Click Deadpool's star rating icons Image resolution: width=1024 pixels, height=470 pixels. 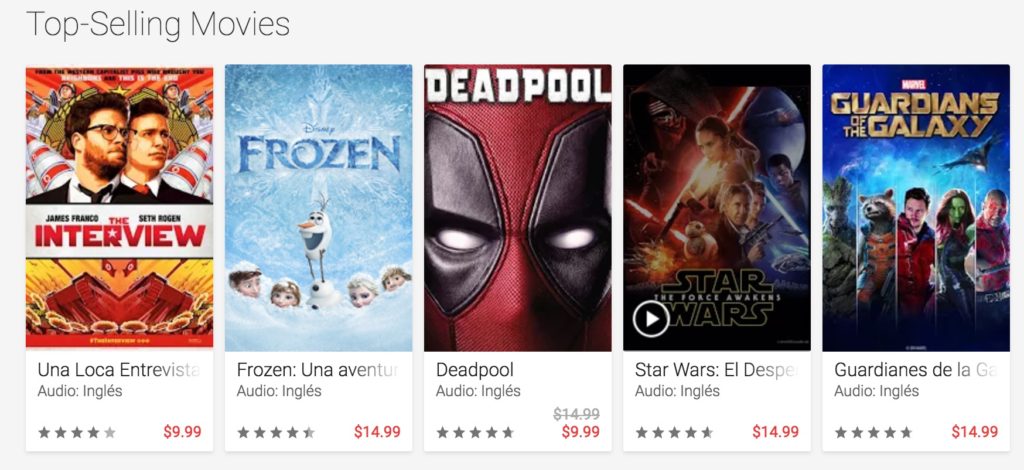(475, 433)
